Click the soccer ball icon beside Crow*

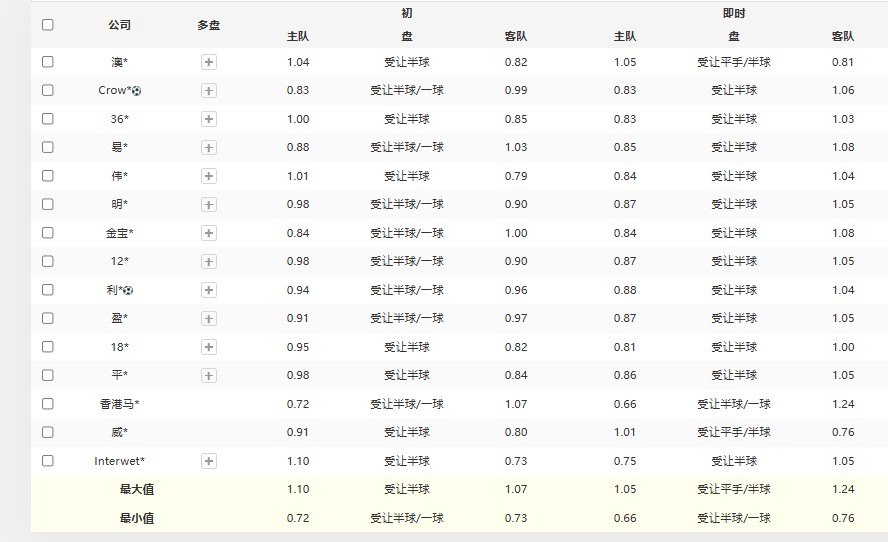click(x=137, y=91)
